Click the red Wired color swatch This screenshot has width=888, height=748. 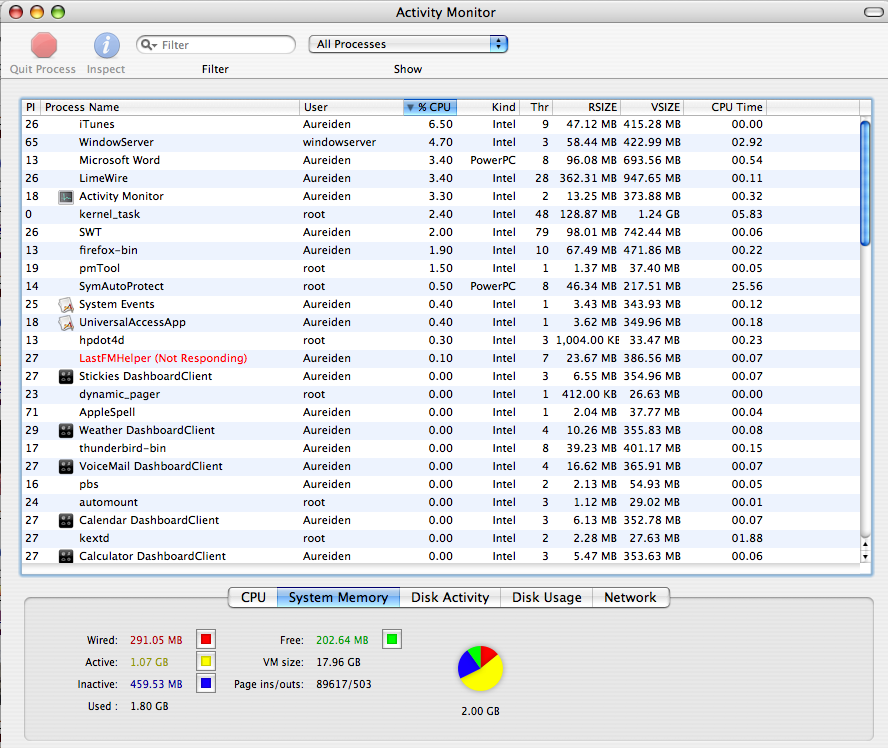coord(206,639)
